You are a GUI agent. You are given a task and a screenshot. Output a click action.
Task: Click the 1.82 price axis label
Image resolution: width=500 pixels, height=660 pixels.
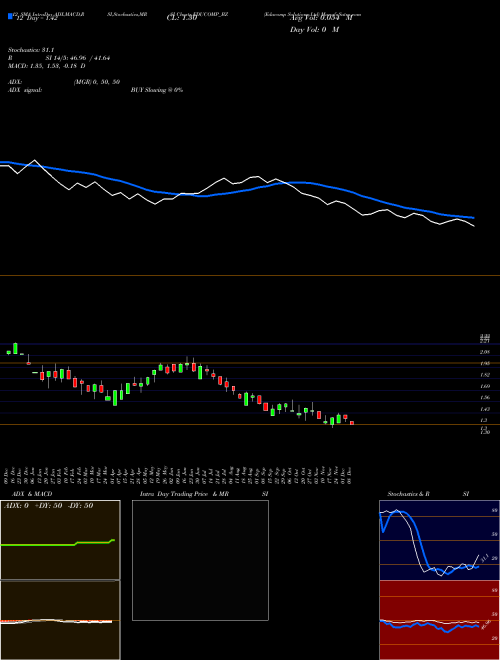pyautogui.click(x=485, y=375)
